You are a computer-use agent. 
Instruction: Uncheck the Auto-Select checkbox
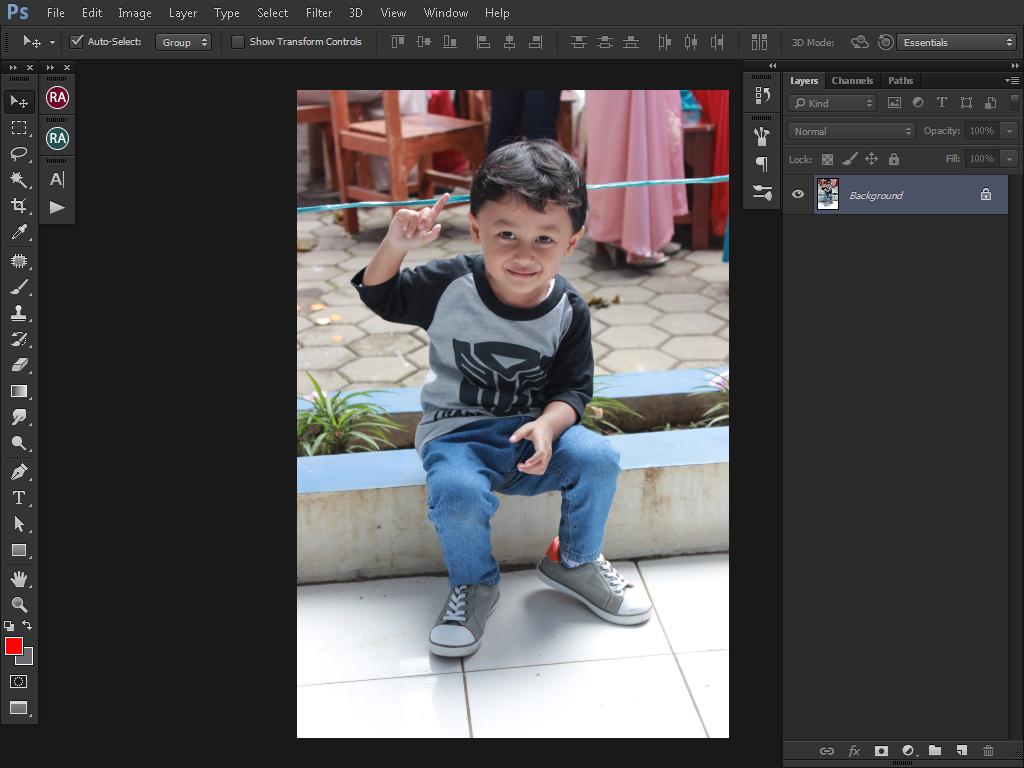77,42
